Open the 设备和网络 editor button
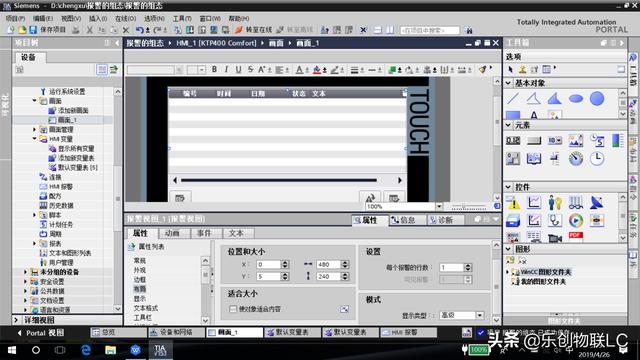The image size is (640, 360). click(x=176, y=333)
